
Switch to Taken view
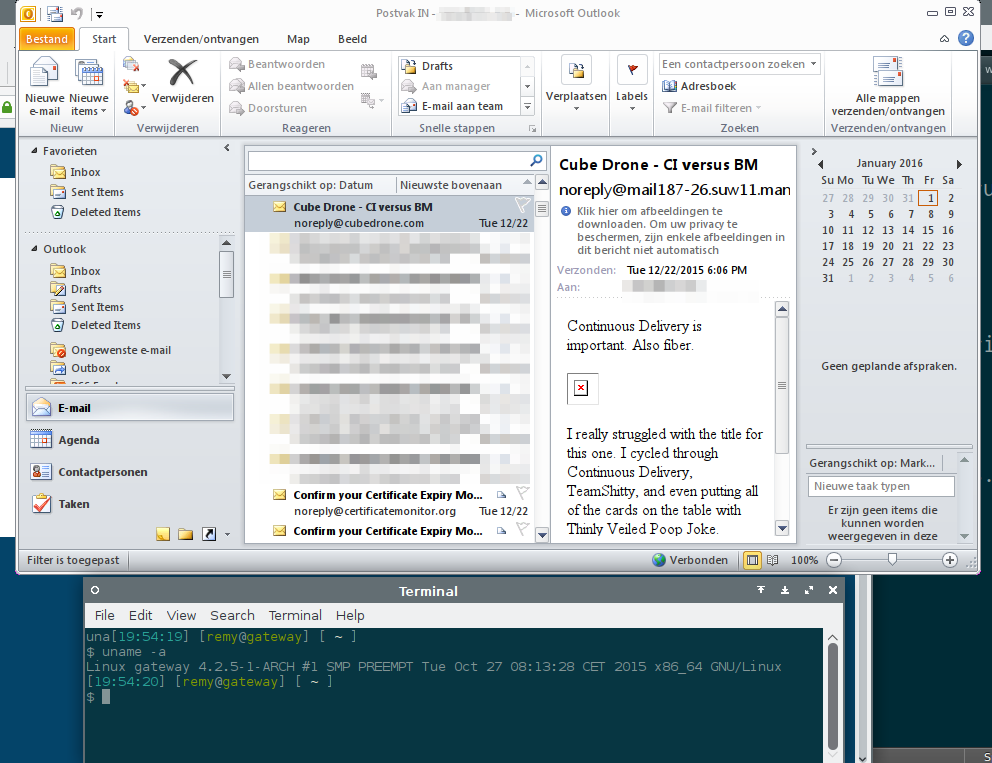tap(130, 504)
